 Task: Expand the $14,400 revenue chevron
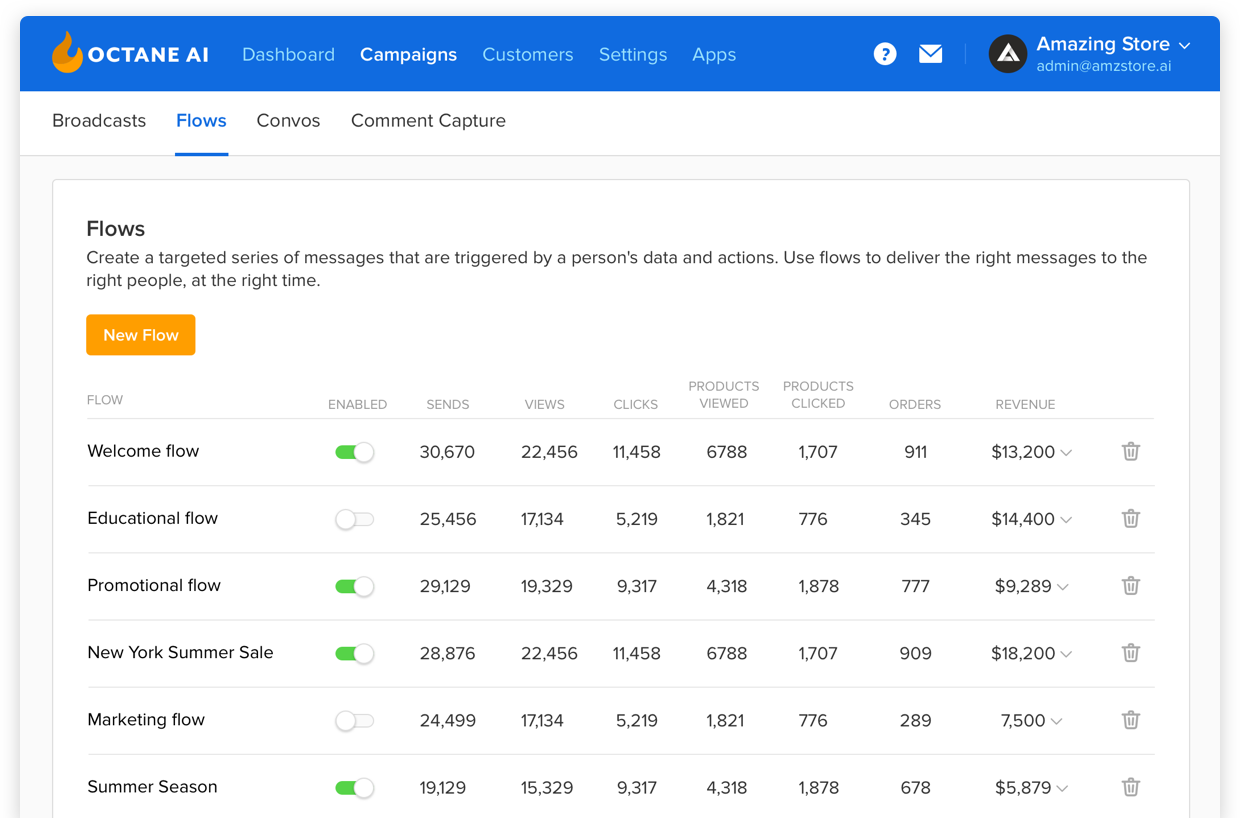[1066, 520]
